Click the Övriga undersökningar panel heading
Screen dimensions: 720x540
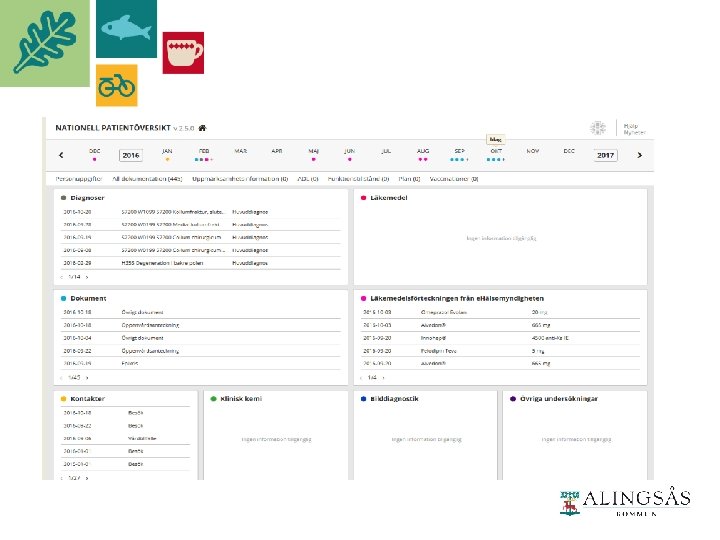(559, 399)
